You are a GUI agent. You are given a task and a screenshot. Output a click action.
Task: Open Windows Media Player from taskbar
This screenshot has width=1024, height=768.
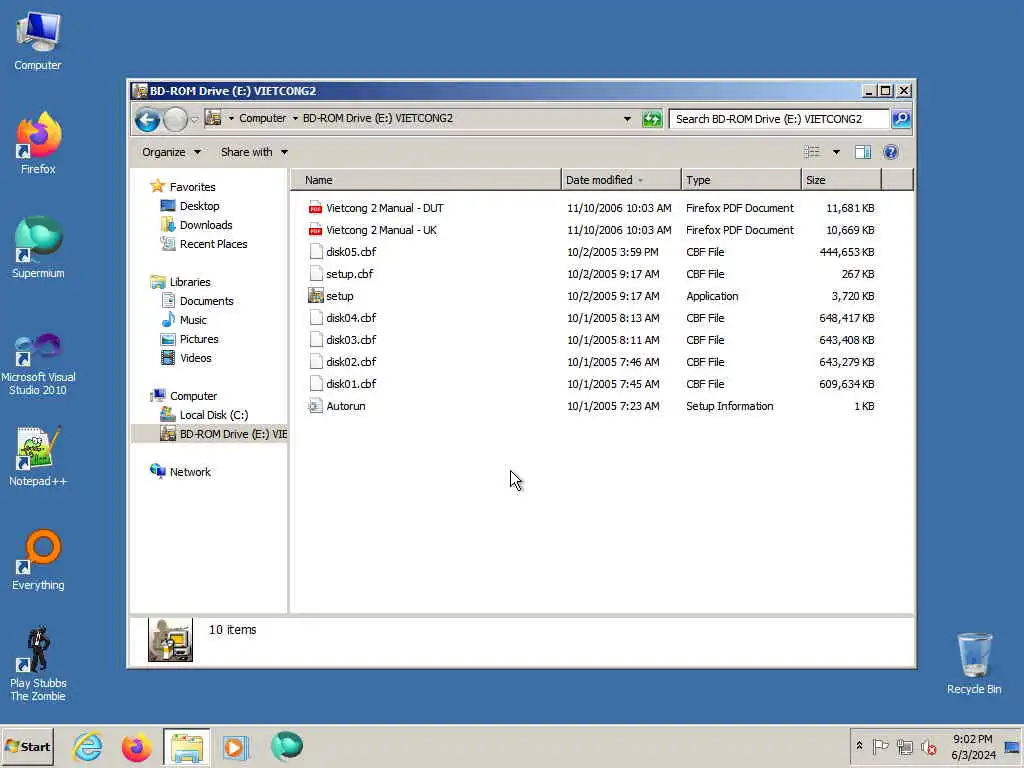[x=235, y=747]
